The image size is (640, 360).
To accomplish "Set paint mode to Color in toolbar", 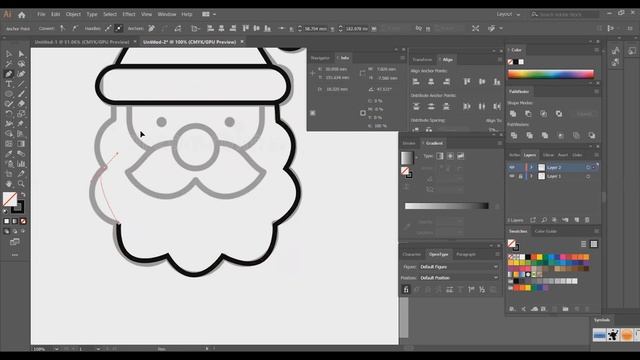I will click(x=6, y=221).
